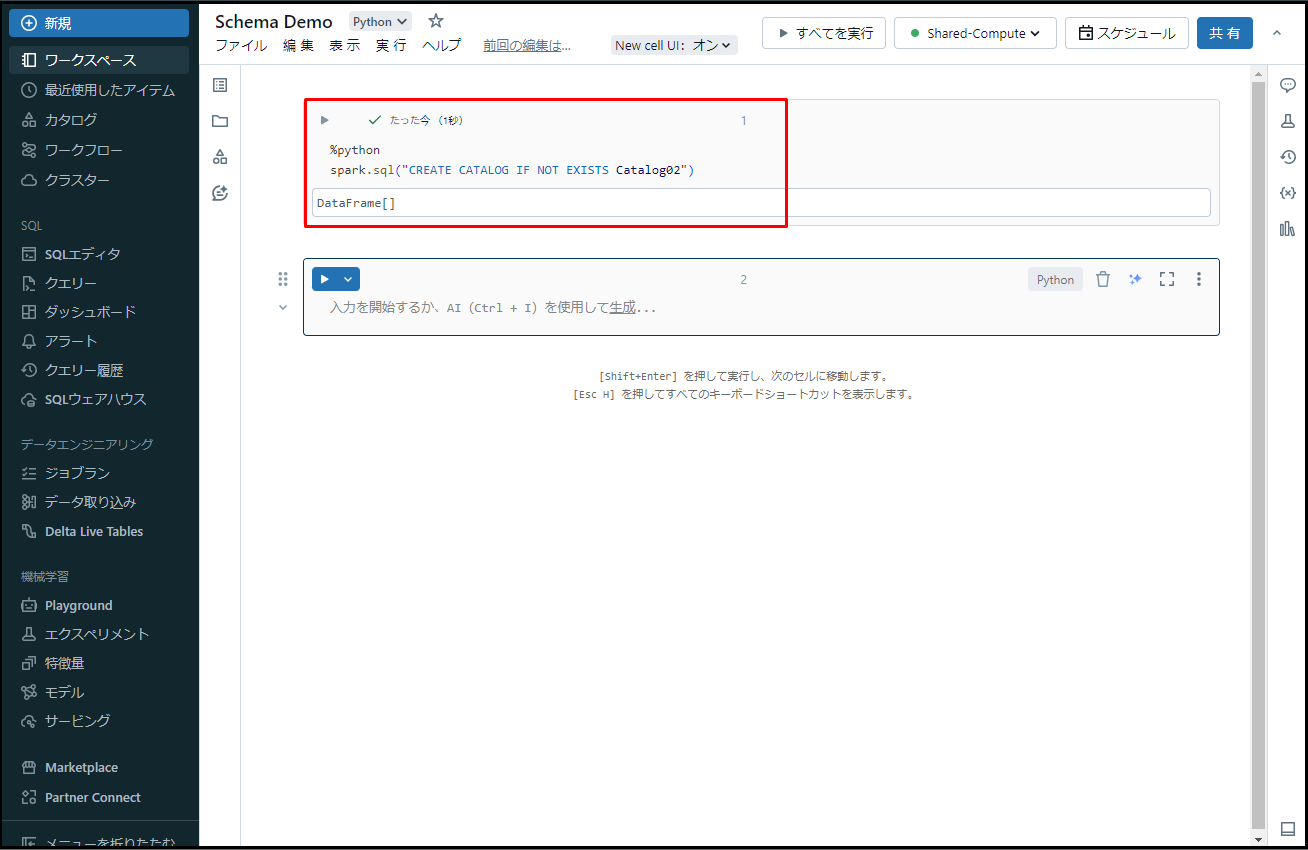Click the blue 共有 button
The image size is (1308, 850).
[x=1225, y=33]
